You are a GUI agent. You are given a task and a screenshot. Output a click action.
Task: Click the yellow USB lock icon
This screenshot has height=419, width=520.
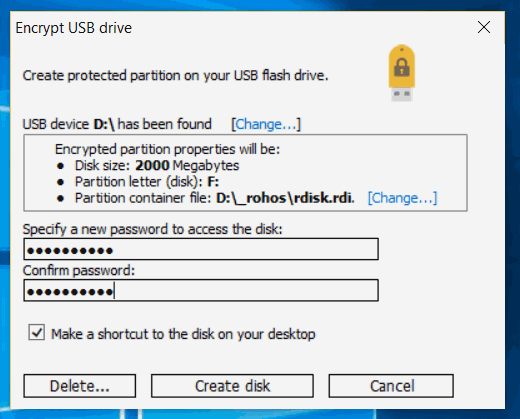402,73
